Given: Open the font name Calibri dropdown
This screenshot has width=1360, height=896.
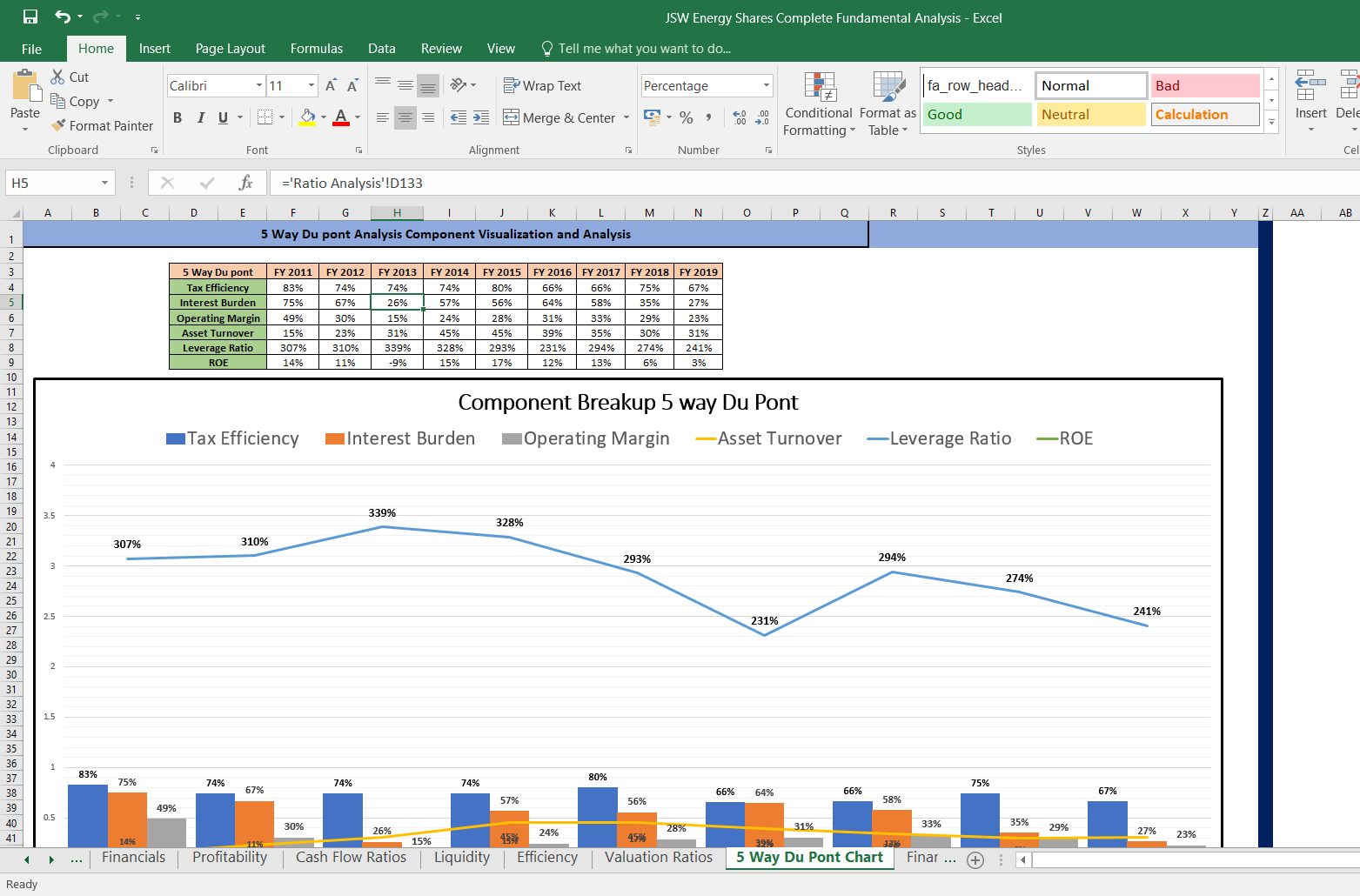Looking at the screenshot, I should click(x=259, y=85).
